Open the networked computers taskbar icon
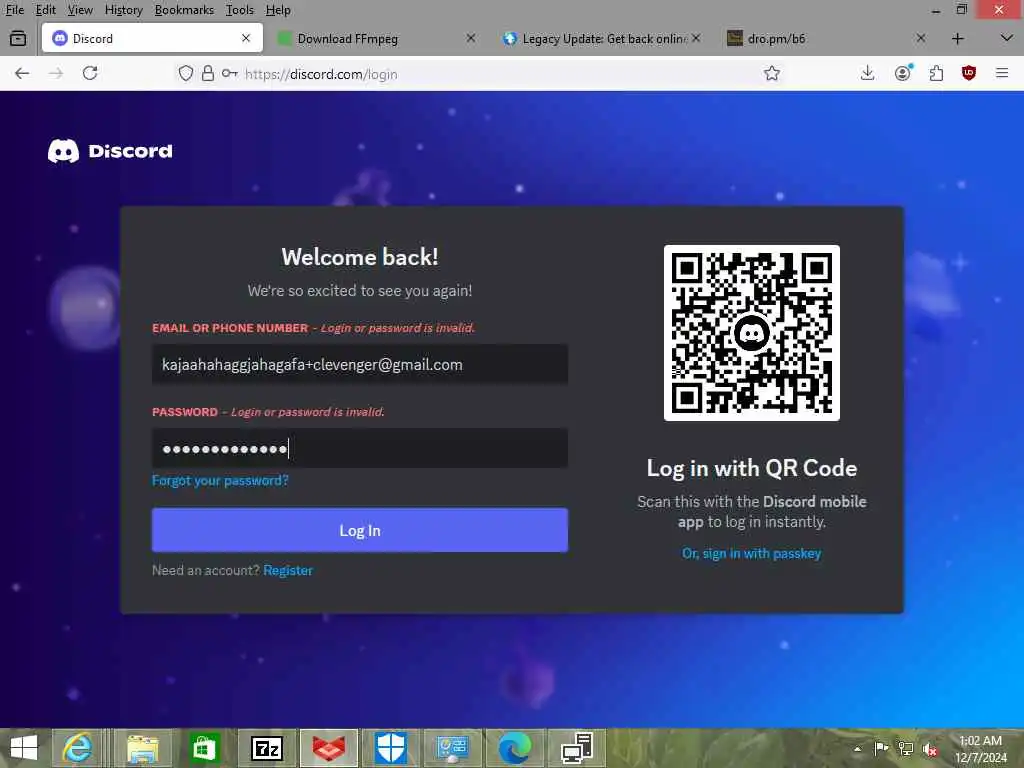 point(577,748)
